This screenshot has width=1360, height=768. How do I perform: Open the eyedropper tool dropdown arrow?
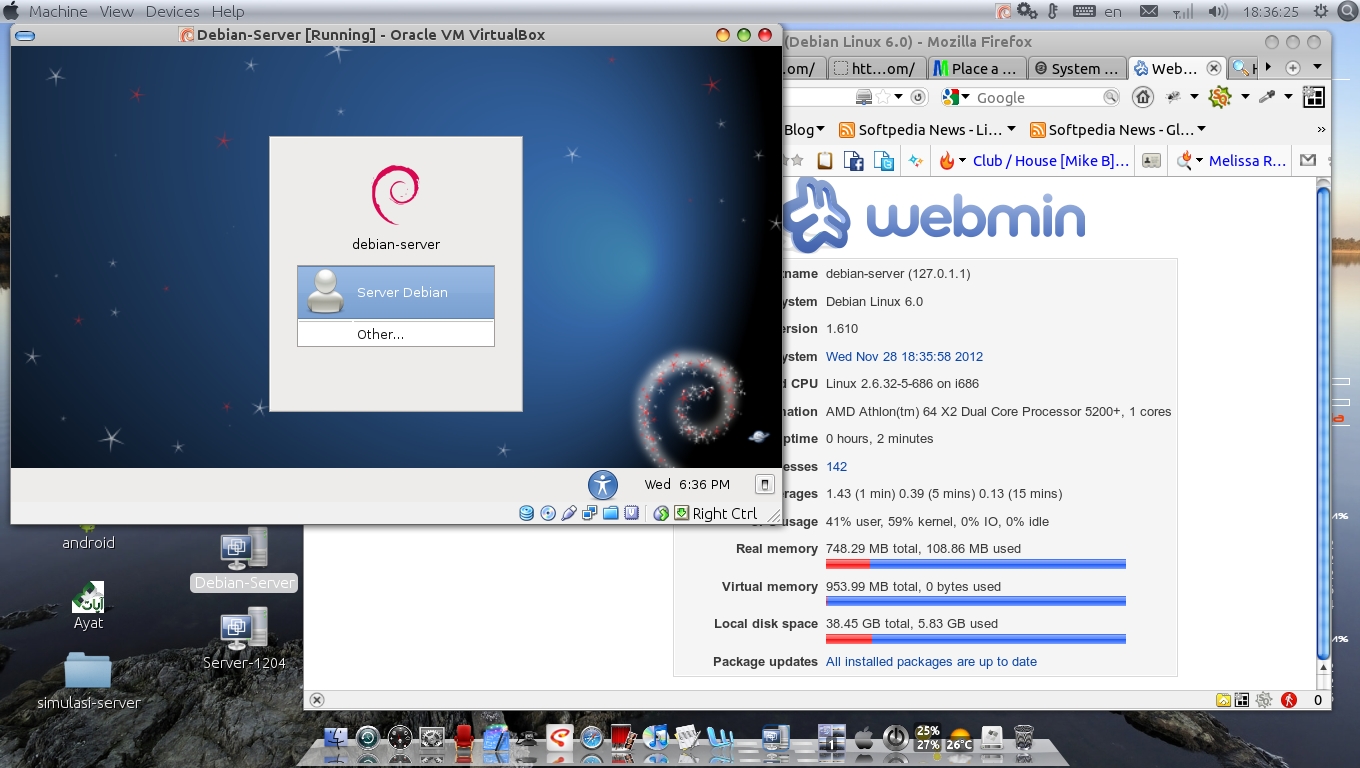tap(1289, 97)
